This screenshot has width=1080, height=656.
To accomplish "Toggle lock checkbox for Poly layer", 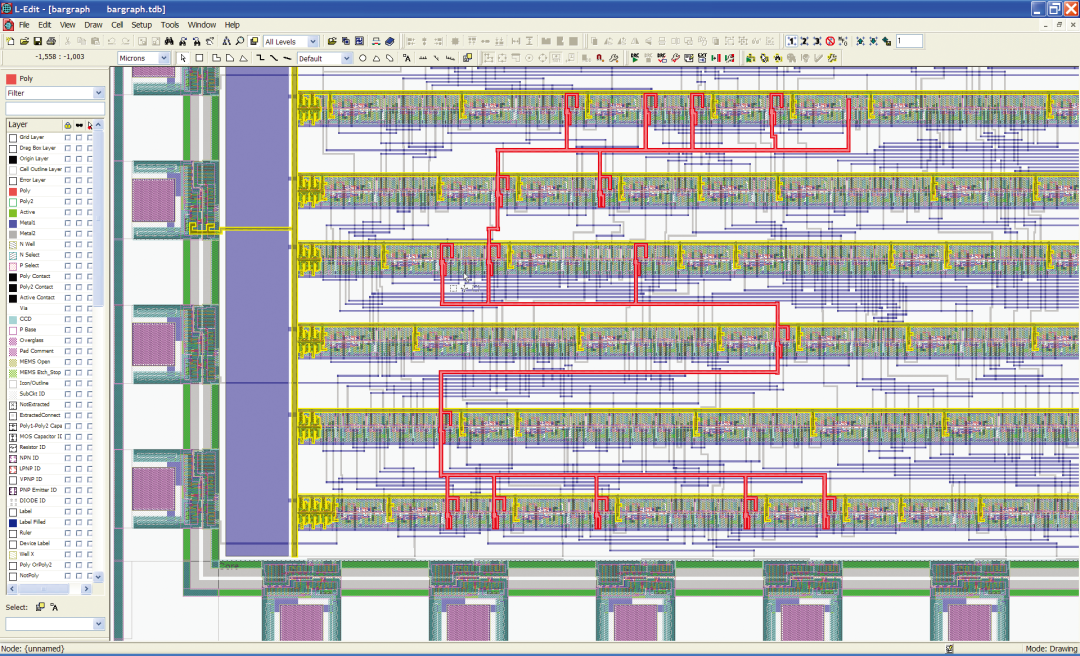I will (x=68, y=191).
